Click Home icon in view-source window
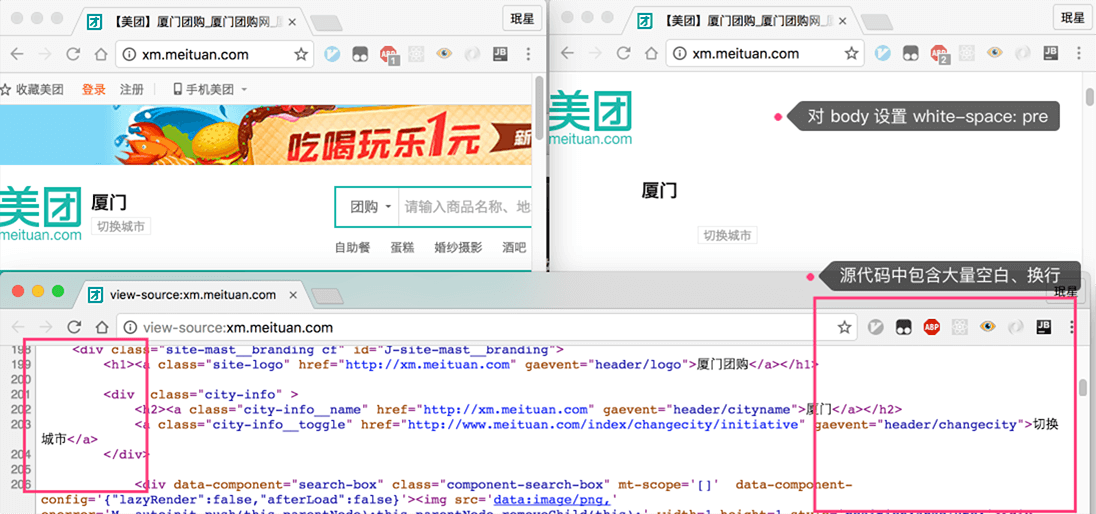1096x514 pixels. (101, 327)
